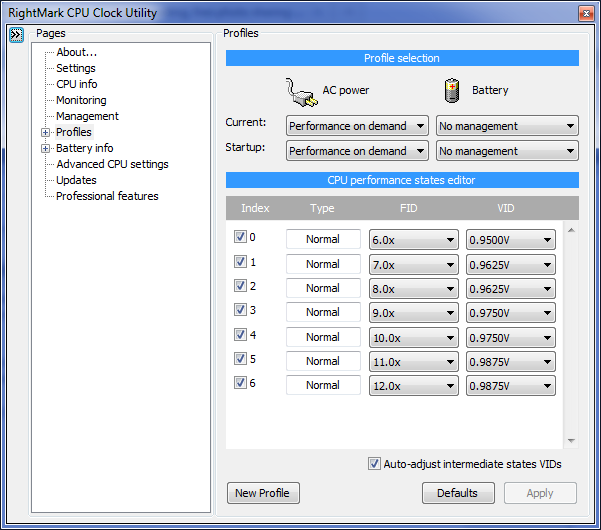Open the 7.0x FID dropdown
The height and width of the screenshot is (530, 601).
pos(414,264)
